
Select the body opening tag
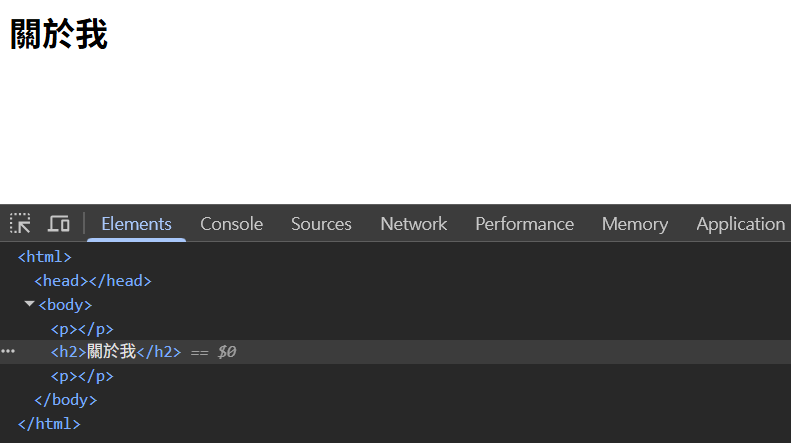pos(65,305)
